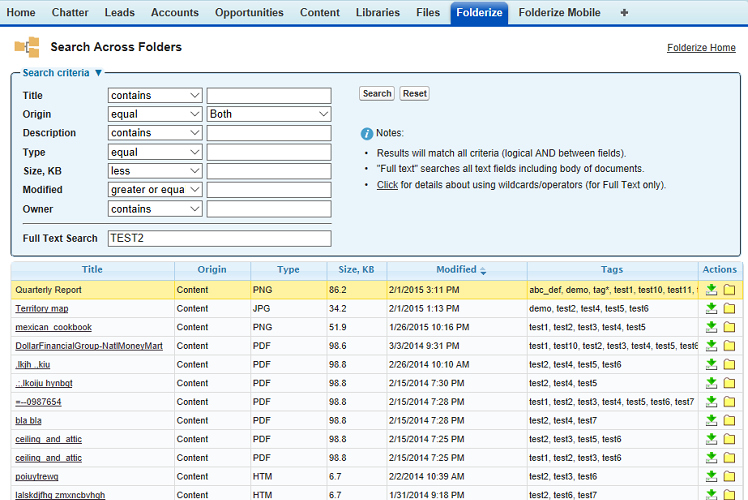
Task: Sort results by Origin column header
Action: point(212,270)
